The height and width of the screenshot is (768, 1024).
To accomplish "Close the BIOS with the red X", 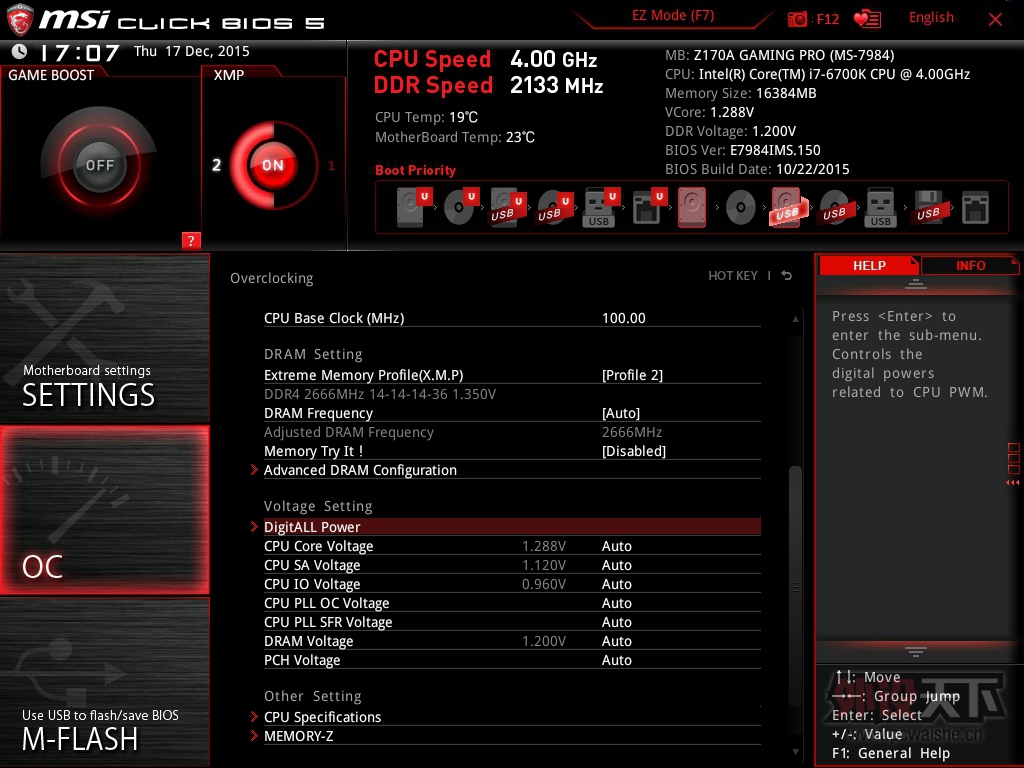I will click(995, 19).
